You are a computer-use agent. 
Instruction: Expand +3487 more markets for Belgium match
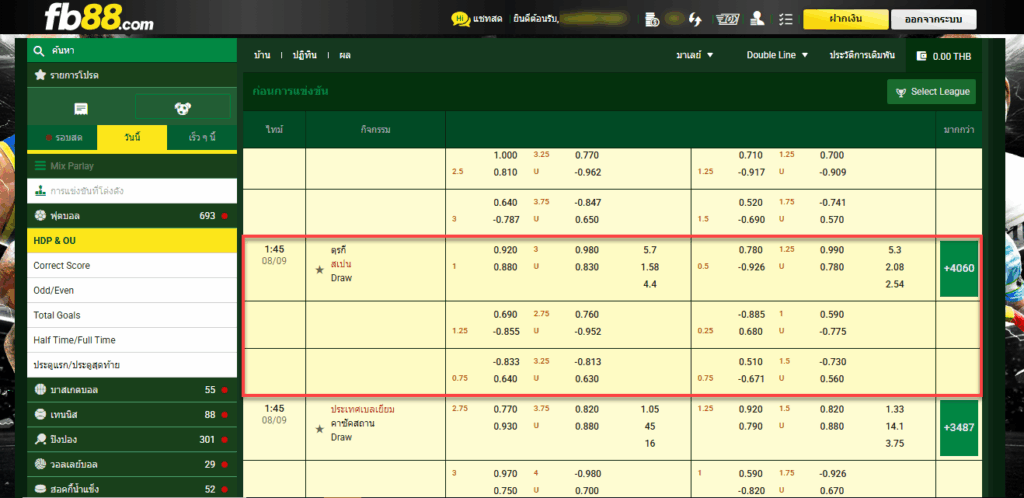click(959, 428)
